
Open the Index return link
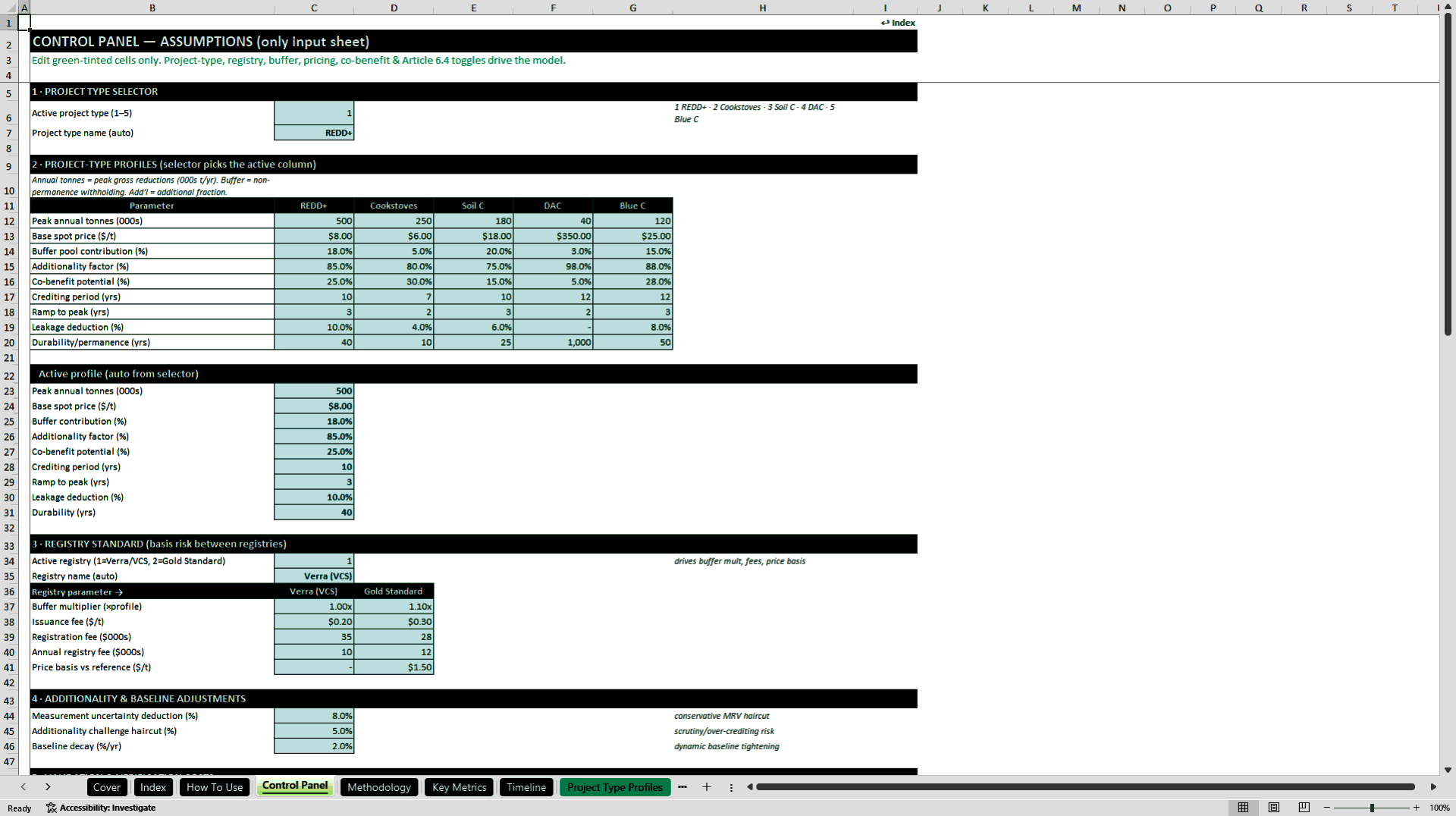coord(898,23)
